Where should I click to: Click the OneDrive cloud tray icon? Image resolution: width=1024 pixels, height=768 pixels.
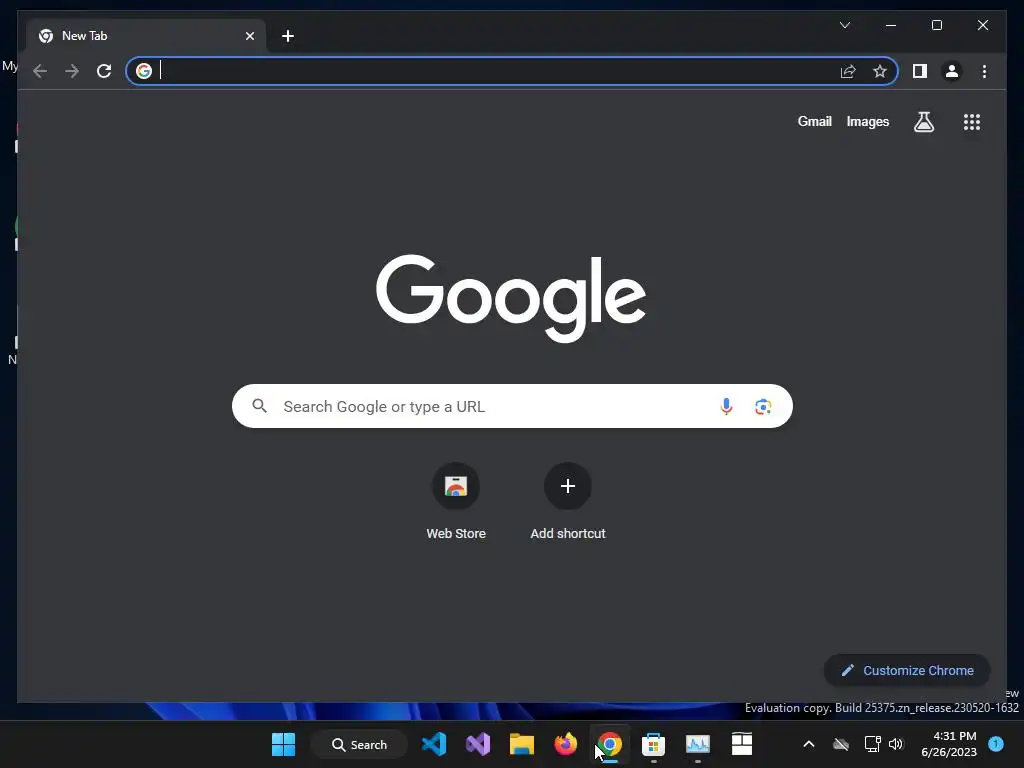point(840,744)
